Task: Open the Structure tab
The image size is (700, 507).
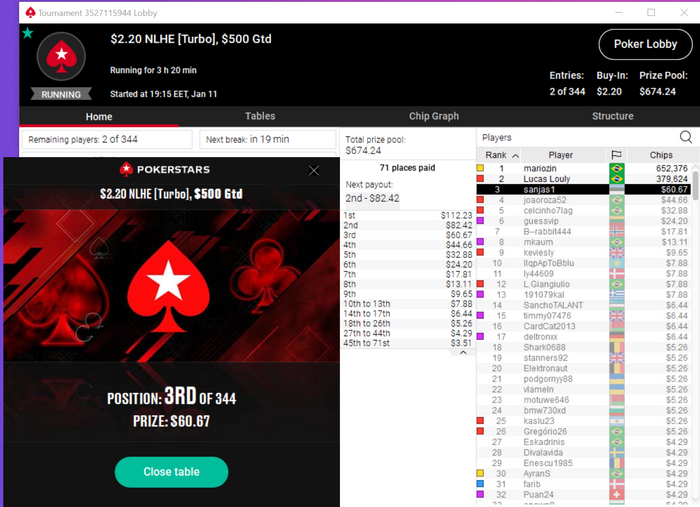Action: pyautogui.click(x=612, y=116)
